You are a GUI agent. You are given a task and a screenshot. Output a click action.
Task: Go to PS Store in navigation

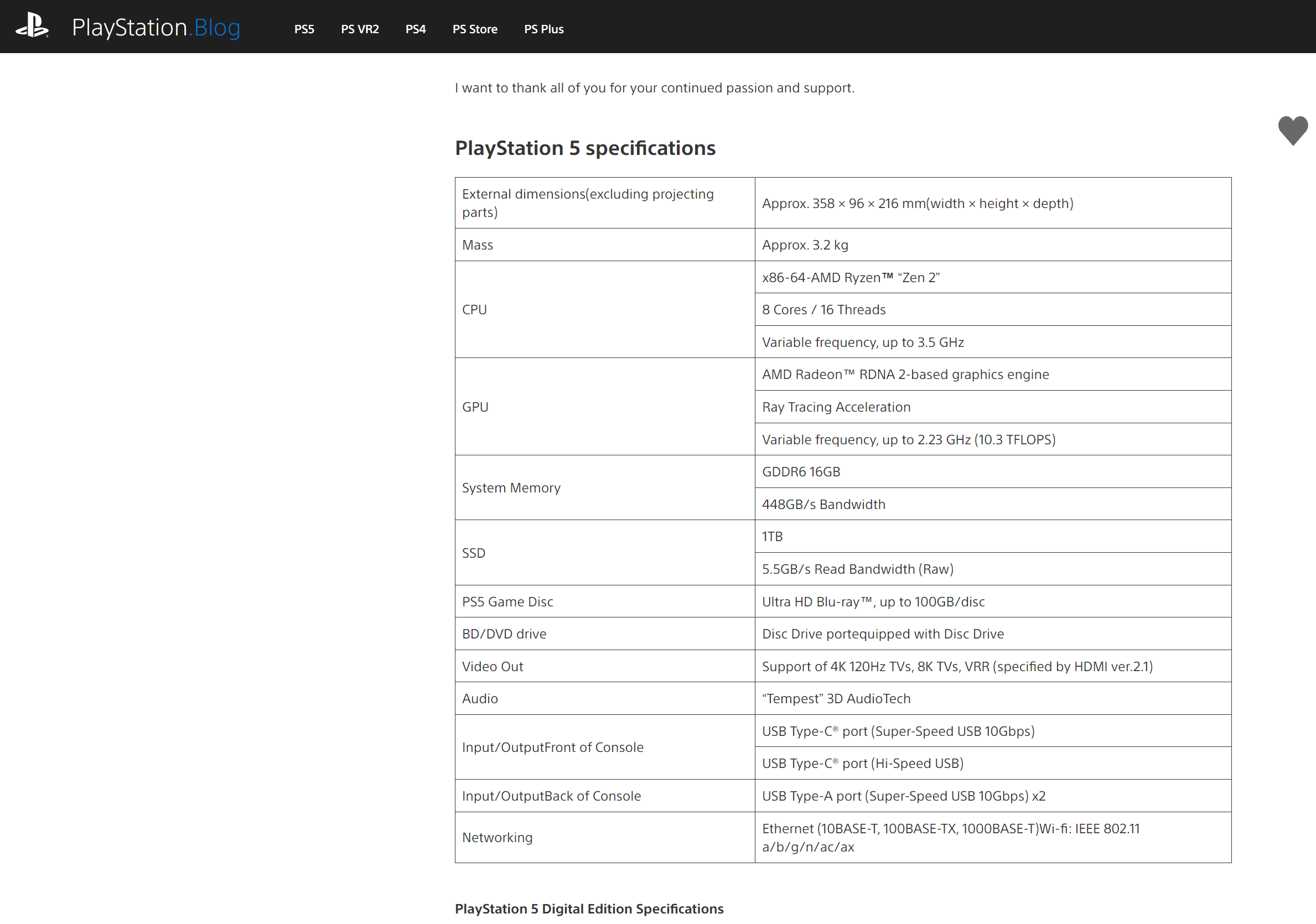pyautogui.click(x=475, y=29)
